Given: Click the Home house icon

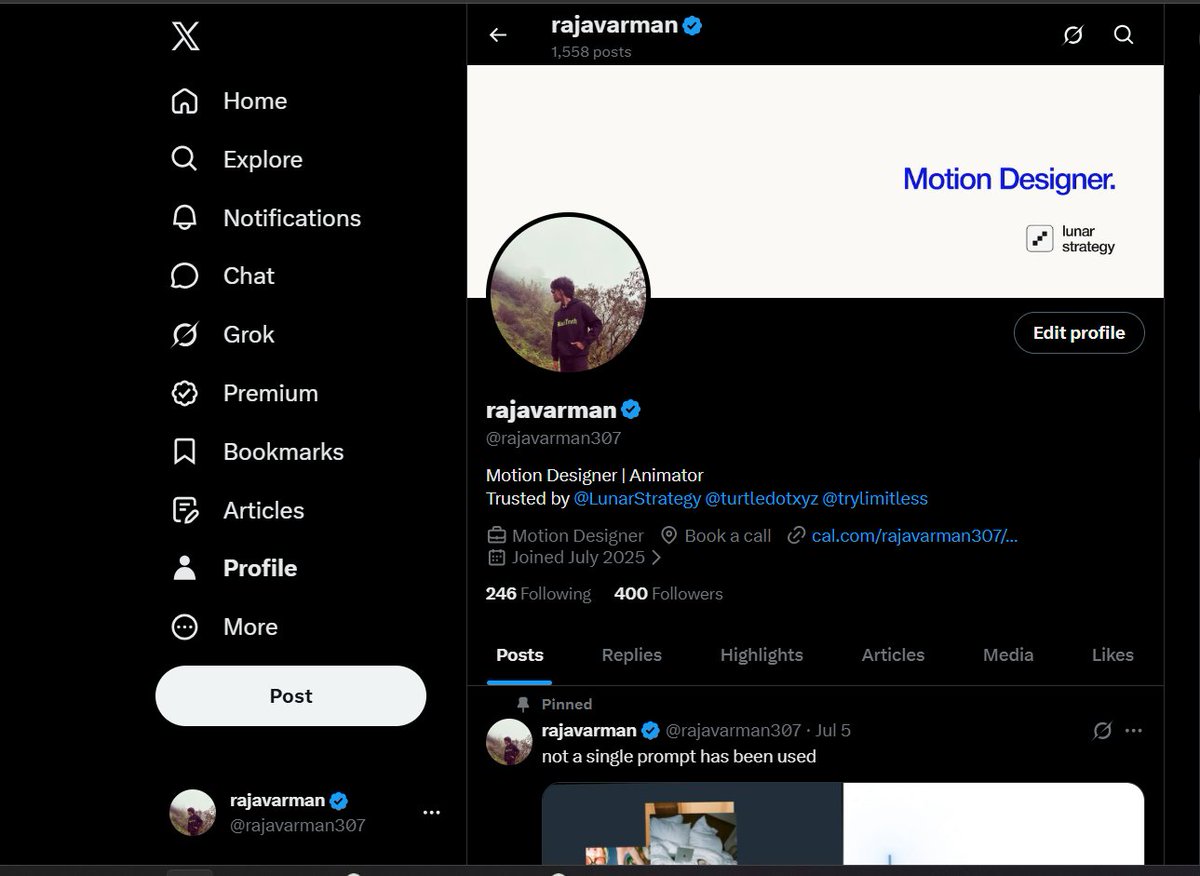Looking at the screenshot, I should click(185, 101).
